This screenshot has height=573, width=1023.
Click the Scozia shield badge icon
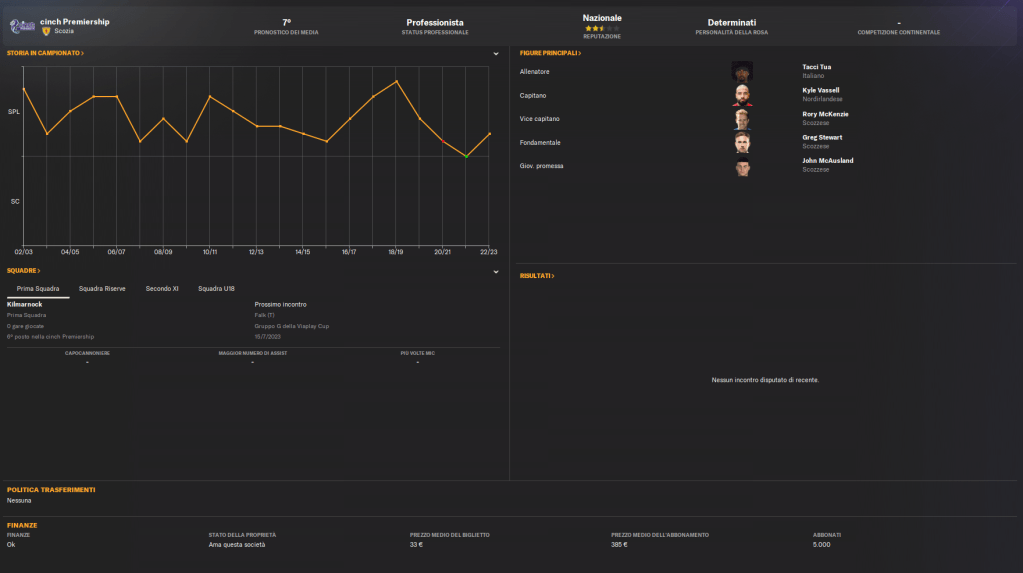pyautogui.click(x=46, y=31)
